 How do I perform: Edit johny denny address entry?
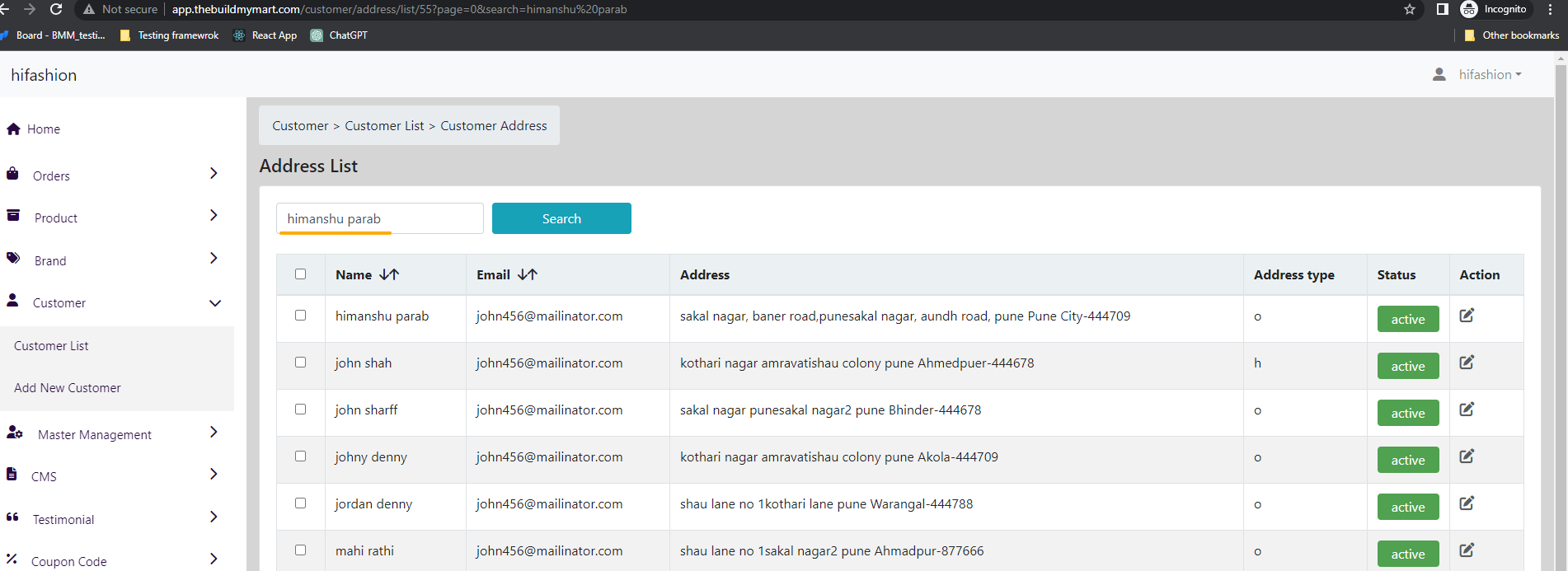1467,456
